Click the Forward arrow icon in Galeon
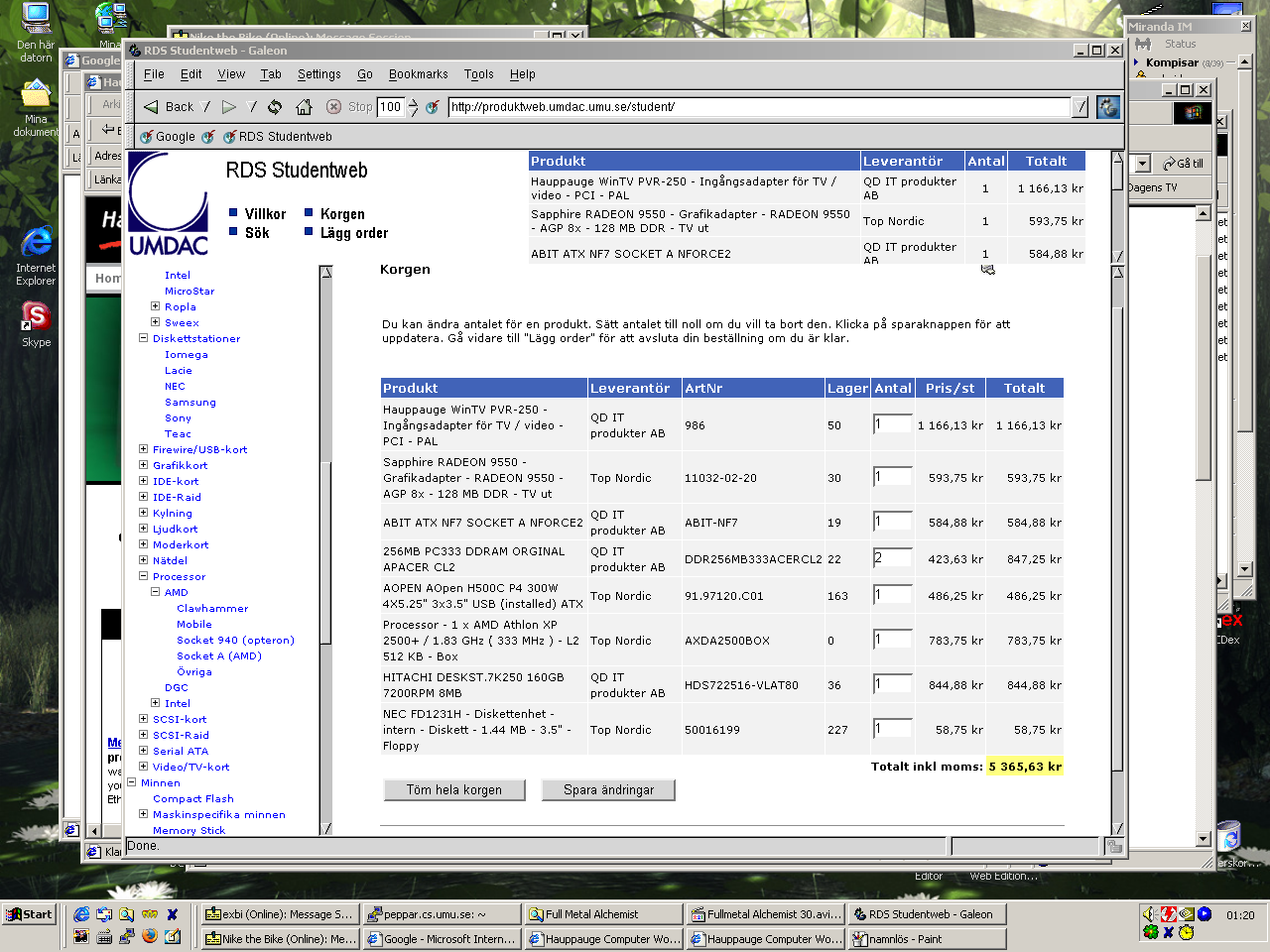This screenshot has width=1270, height=952. pos(229,107)
